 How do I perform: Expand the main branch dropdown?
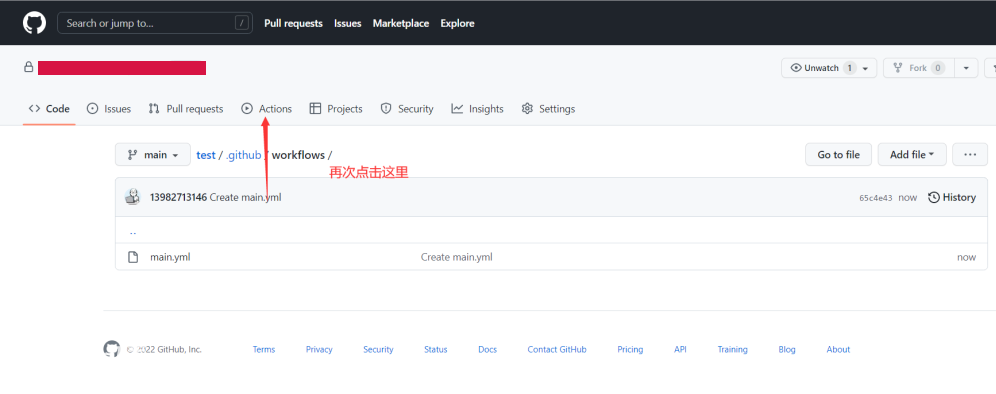click(152, 154)
